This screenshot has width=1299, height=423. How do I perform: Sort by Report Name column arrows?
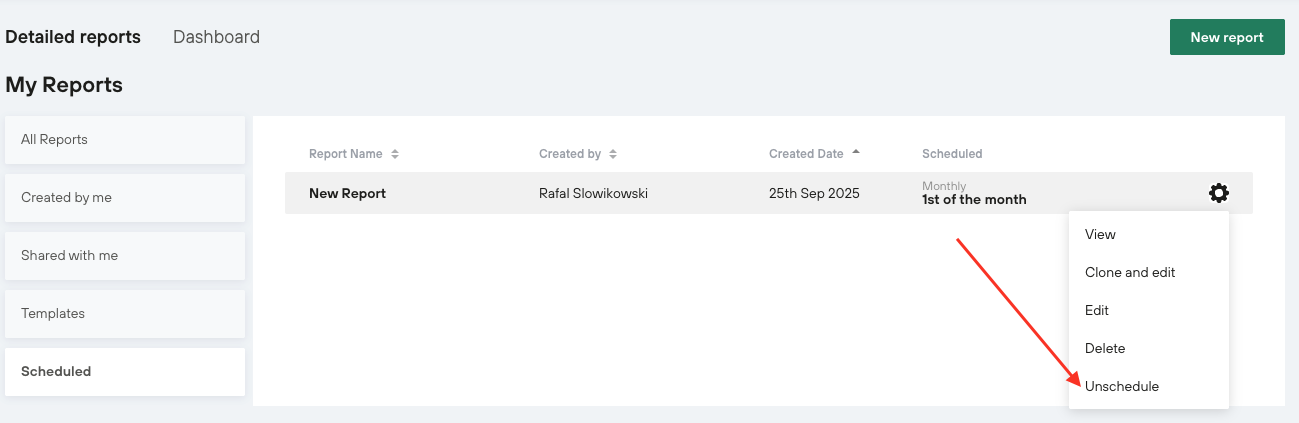pos(395,154)
